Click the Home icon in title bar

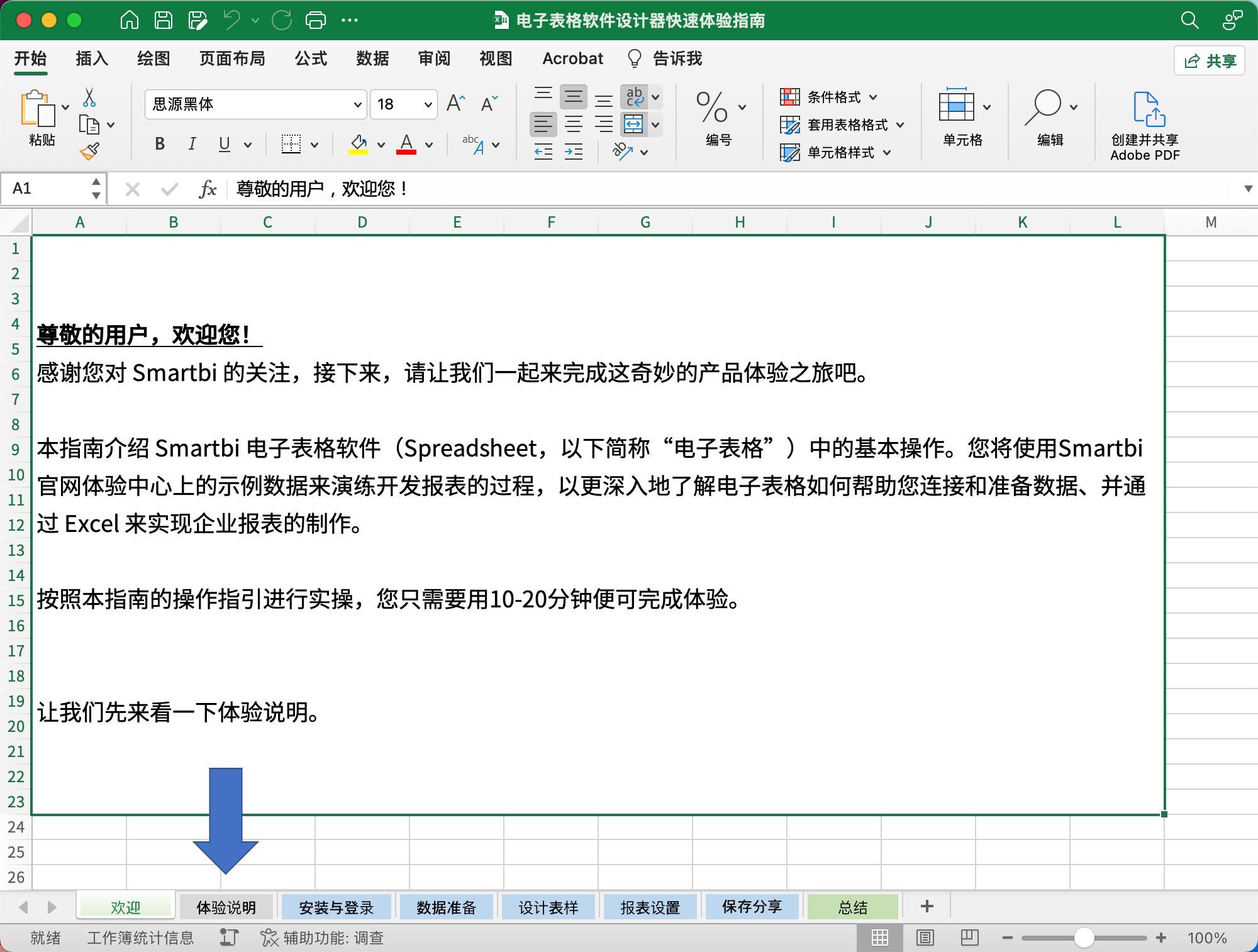tap(129, 20)
